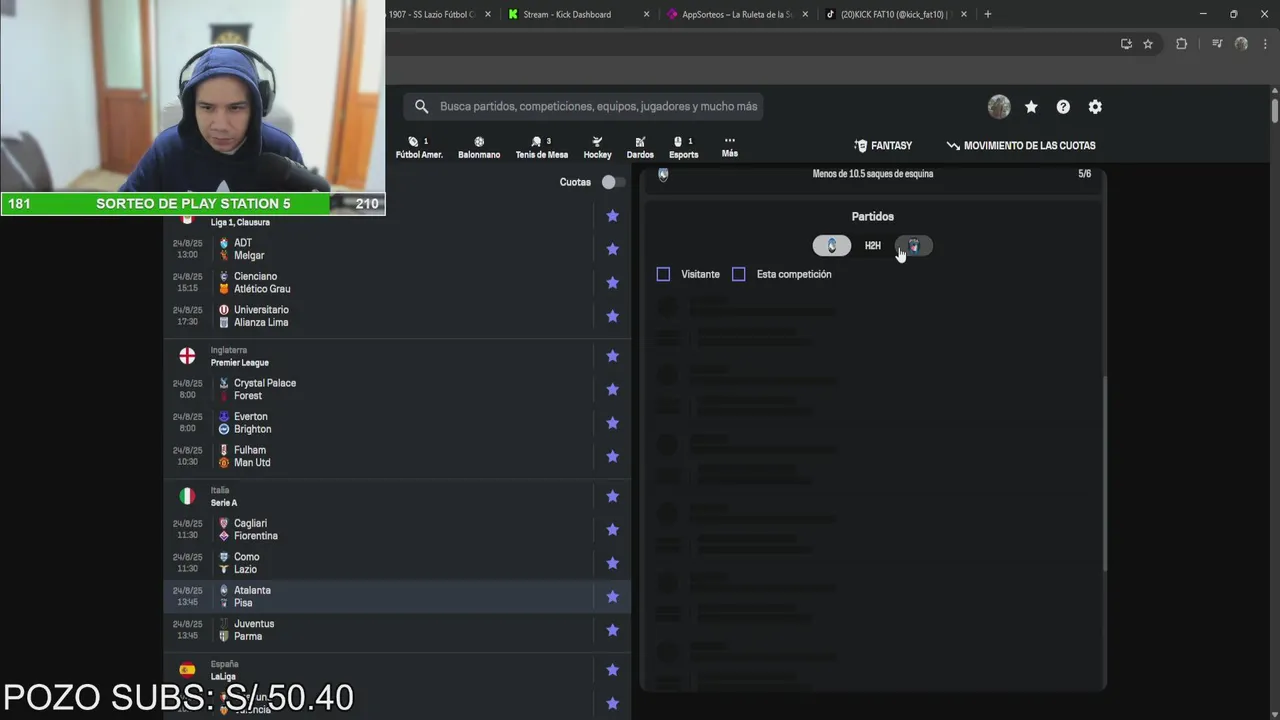Image resolution: width=1280 pixels, height=720 pixels.
Task: Expand the Más sports menu
Action: [729, 147]
